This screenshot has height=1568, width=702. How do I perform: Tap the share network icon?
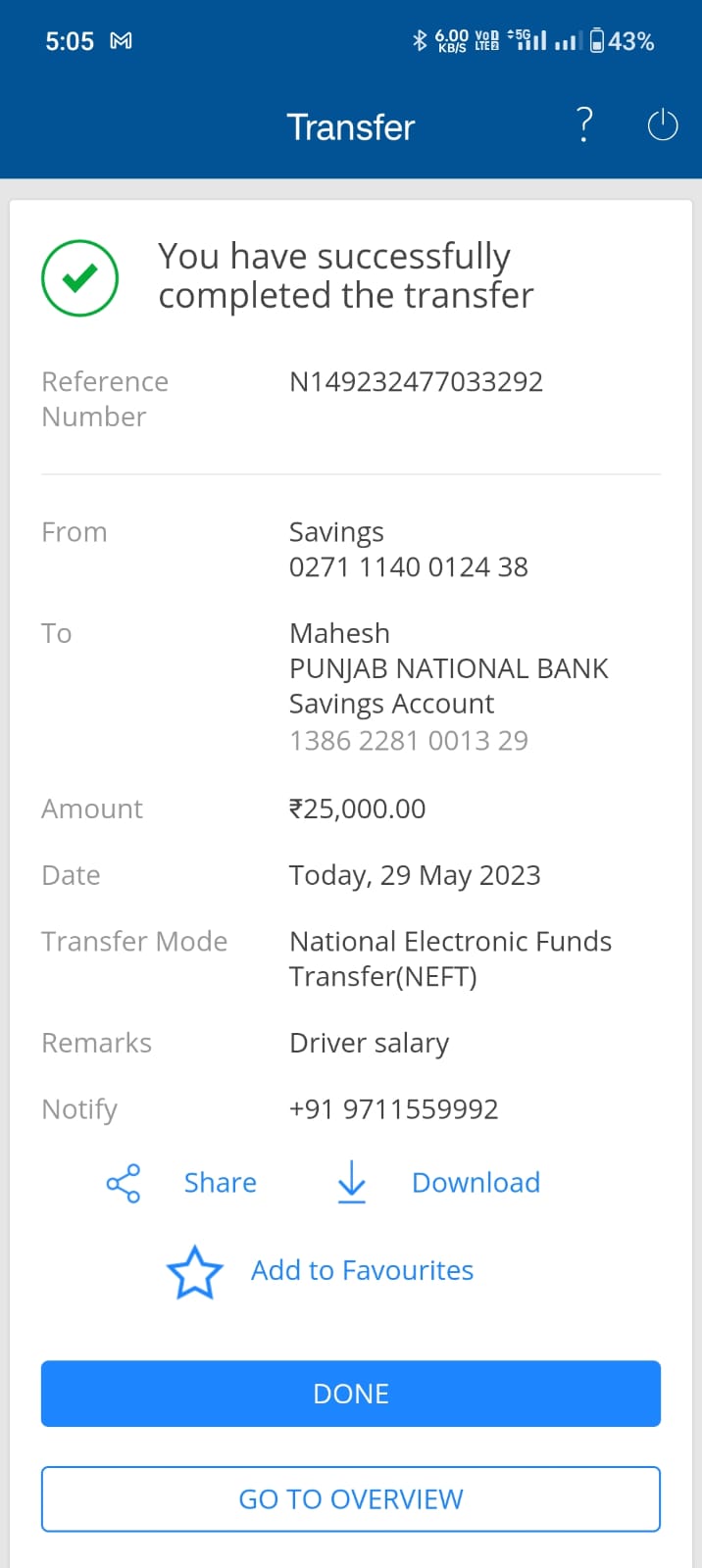coord(124,1184)
